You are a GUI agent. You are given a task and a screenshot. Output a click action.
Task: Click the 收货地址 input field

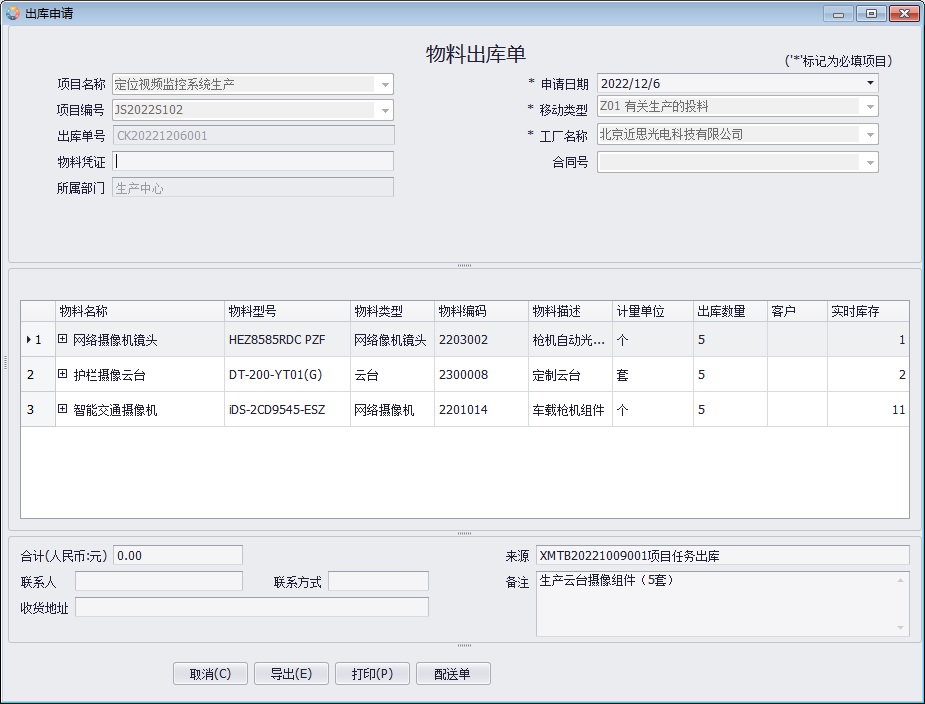pos(251,607)
